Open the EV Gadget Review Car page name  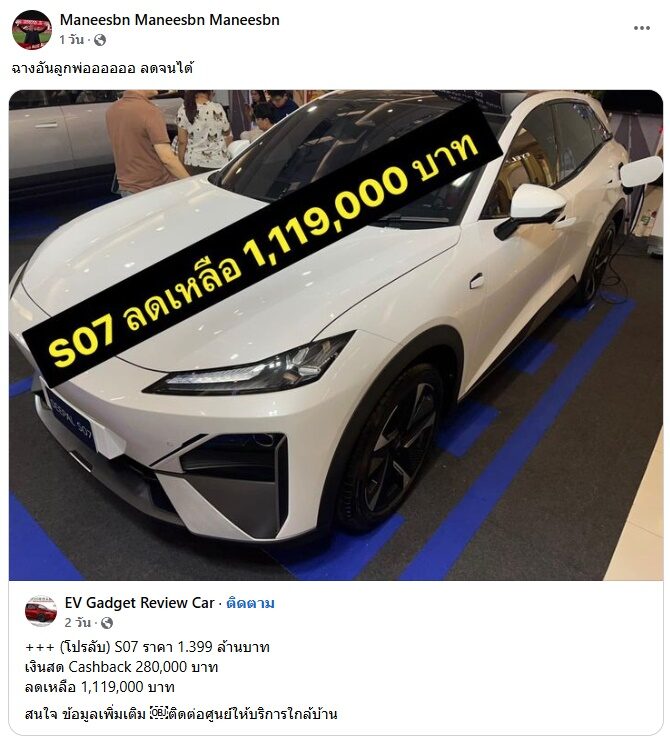(x=140, y=603)
